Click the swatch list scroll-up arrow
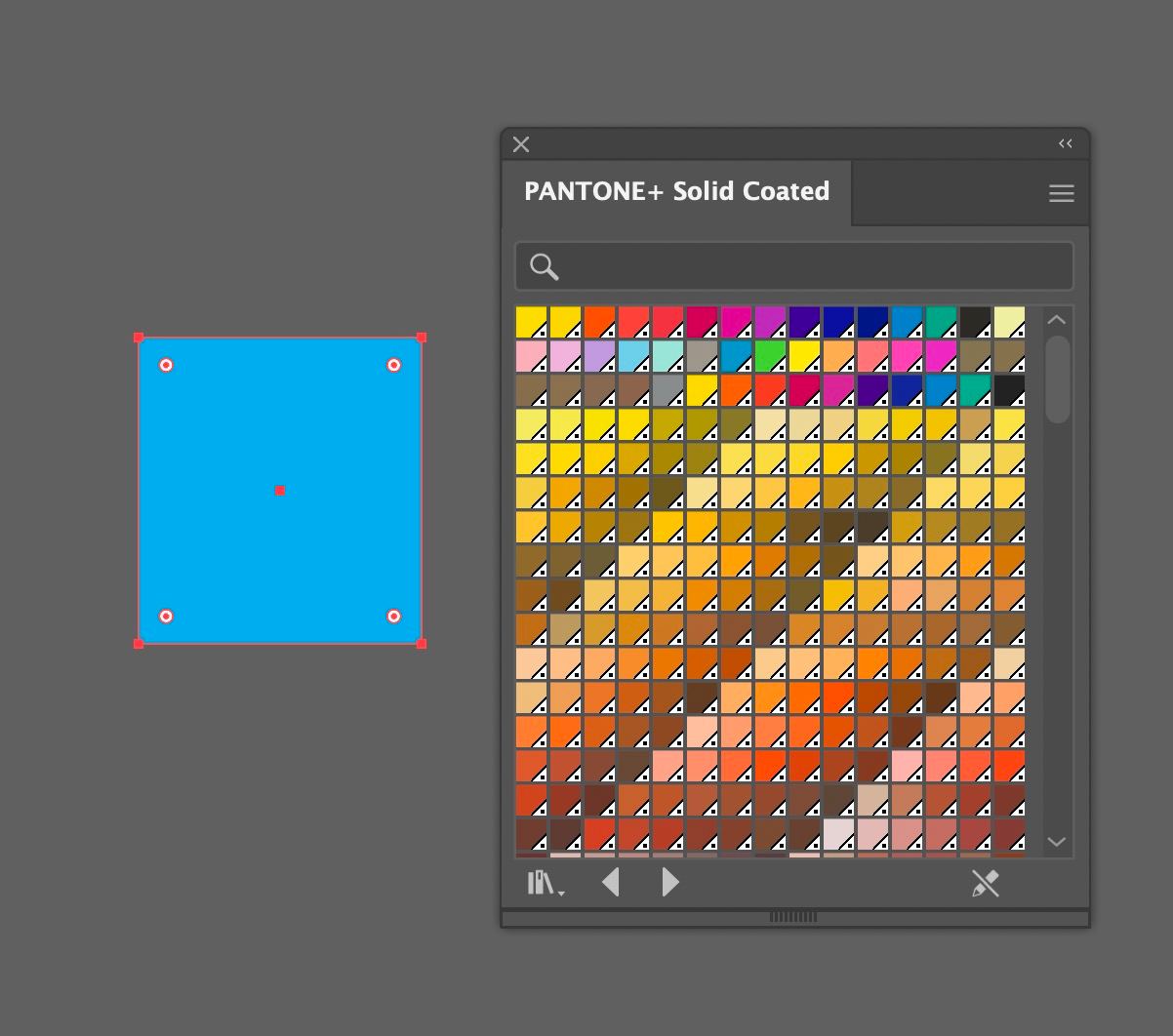1173x1036 pixels. 1057,320
